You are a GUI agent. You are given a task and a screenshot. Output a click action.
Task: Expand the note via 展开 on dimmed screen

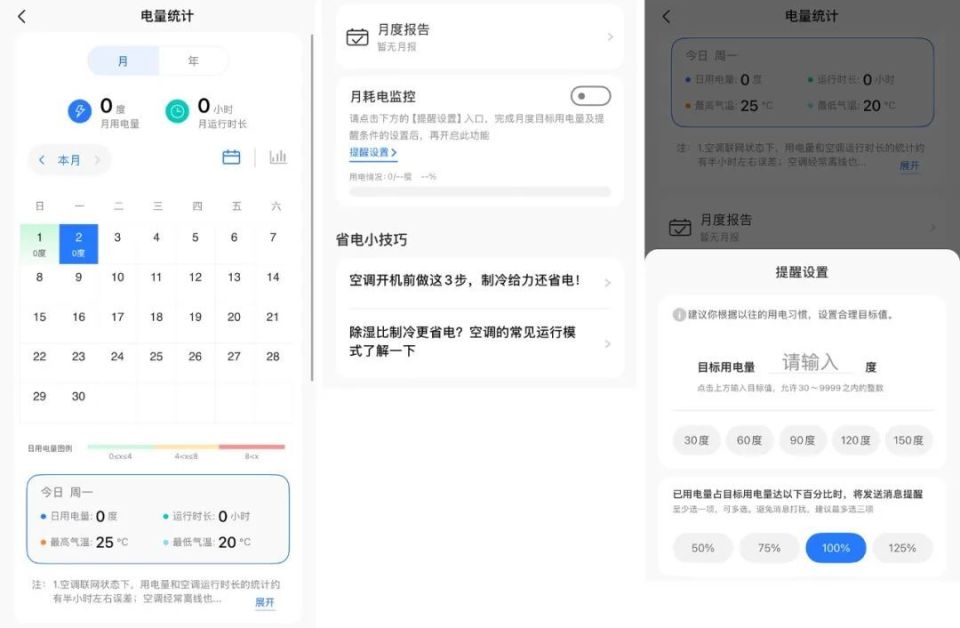click(x=909, y=165)
